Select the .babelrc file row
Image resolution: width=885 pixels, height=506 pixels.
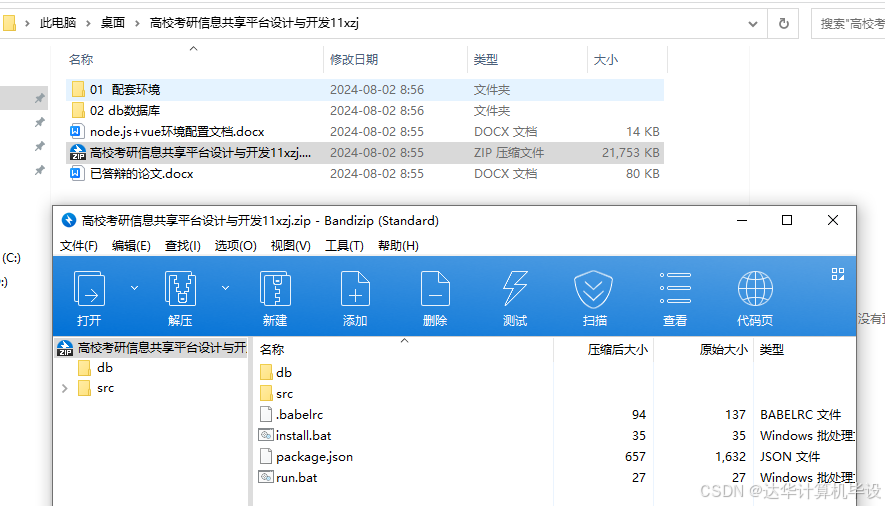click(556, 415)
